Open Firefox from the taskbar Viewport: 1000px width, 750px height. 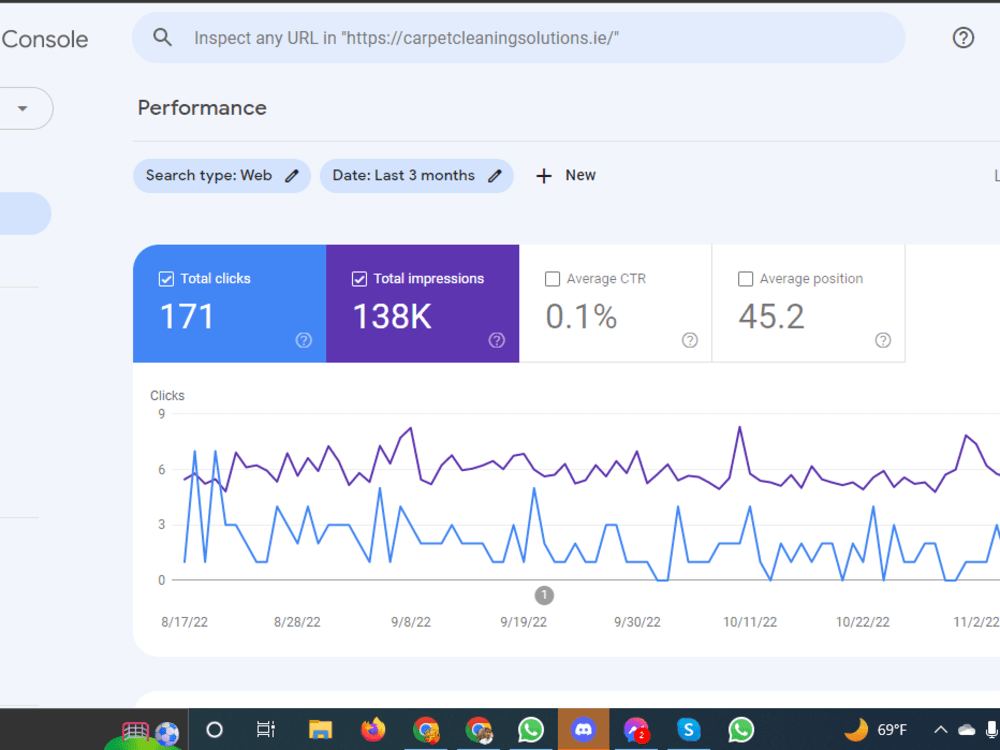pyautogui.click(x=373, y=730)
